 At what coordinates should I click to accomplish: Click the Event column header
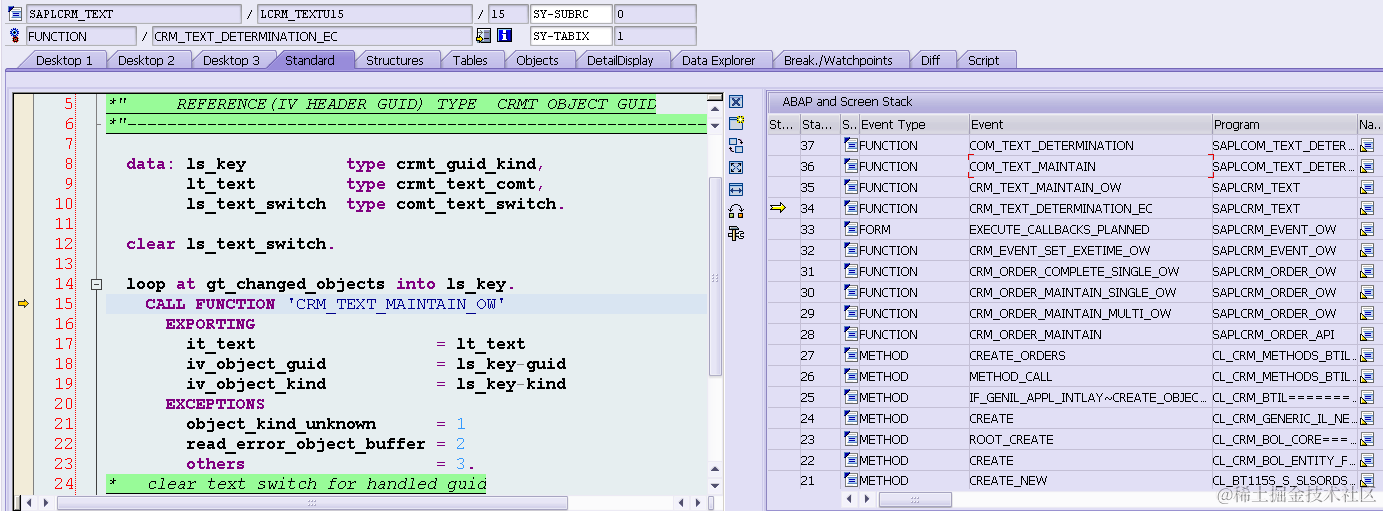[1089, 125]
